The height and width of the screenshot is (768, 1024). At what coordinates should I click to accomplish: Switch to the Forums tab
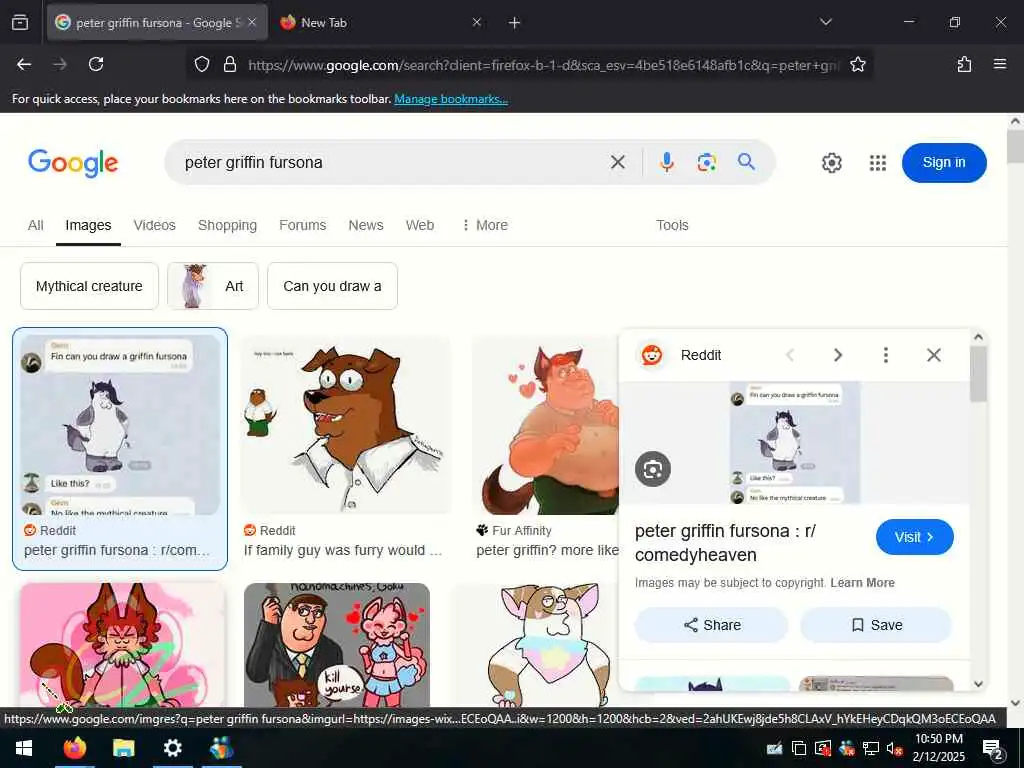click(x=302, y=225)
